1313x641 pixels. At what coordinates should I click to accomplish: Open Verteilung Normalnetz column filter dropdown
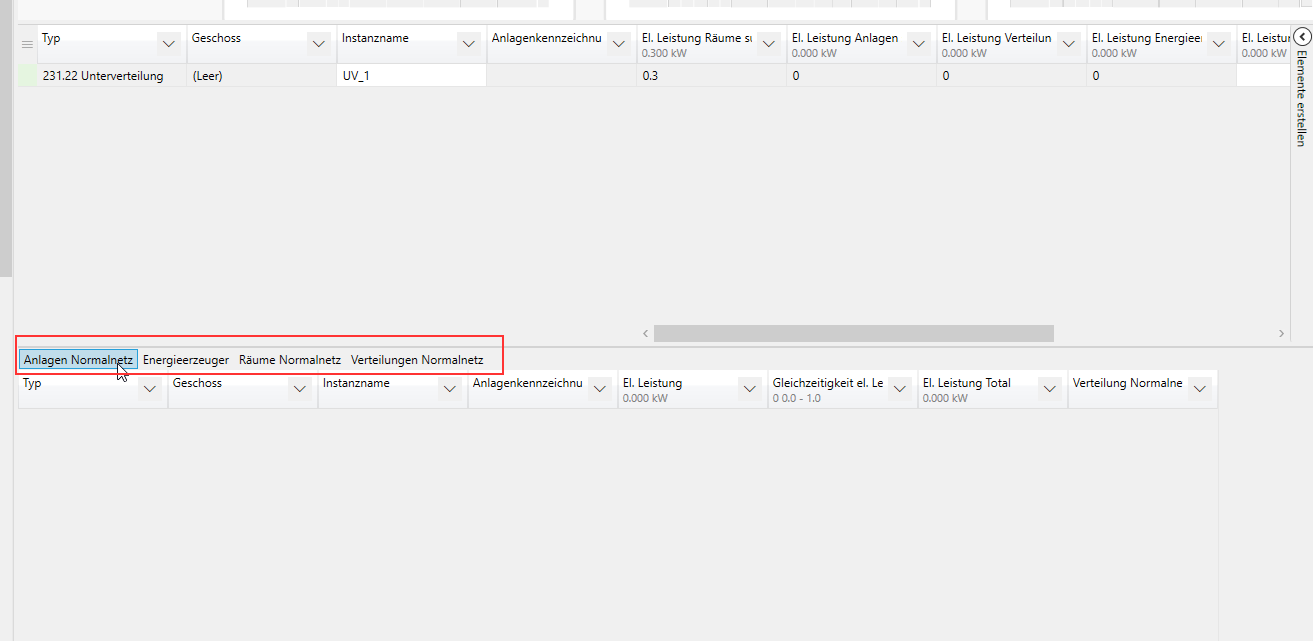[1200, 389]
